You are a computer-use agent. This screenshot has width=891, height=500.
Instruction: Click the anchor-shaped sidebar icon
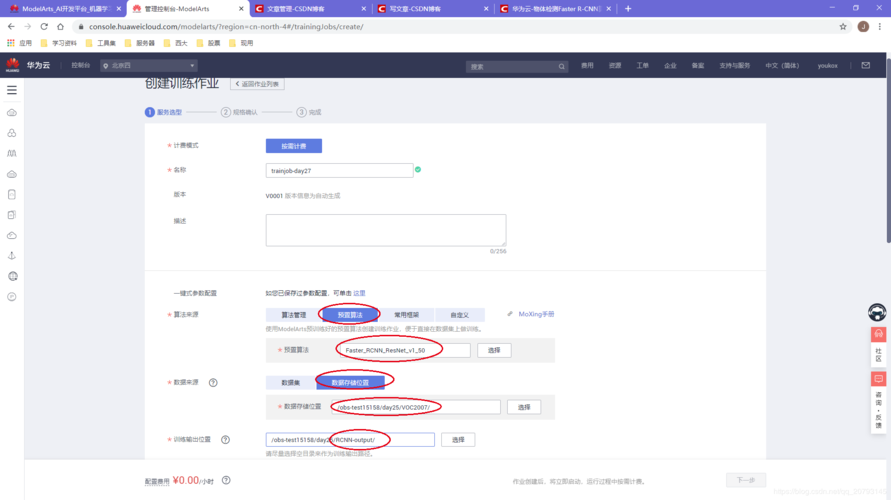coord(11,256)
